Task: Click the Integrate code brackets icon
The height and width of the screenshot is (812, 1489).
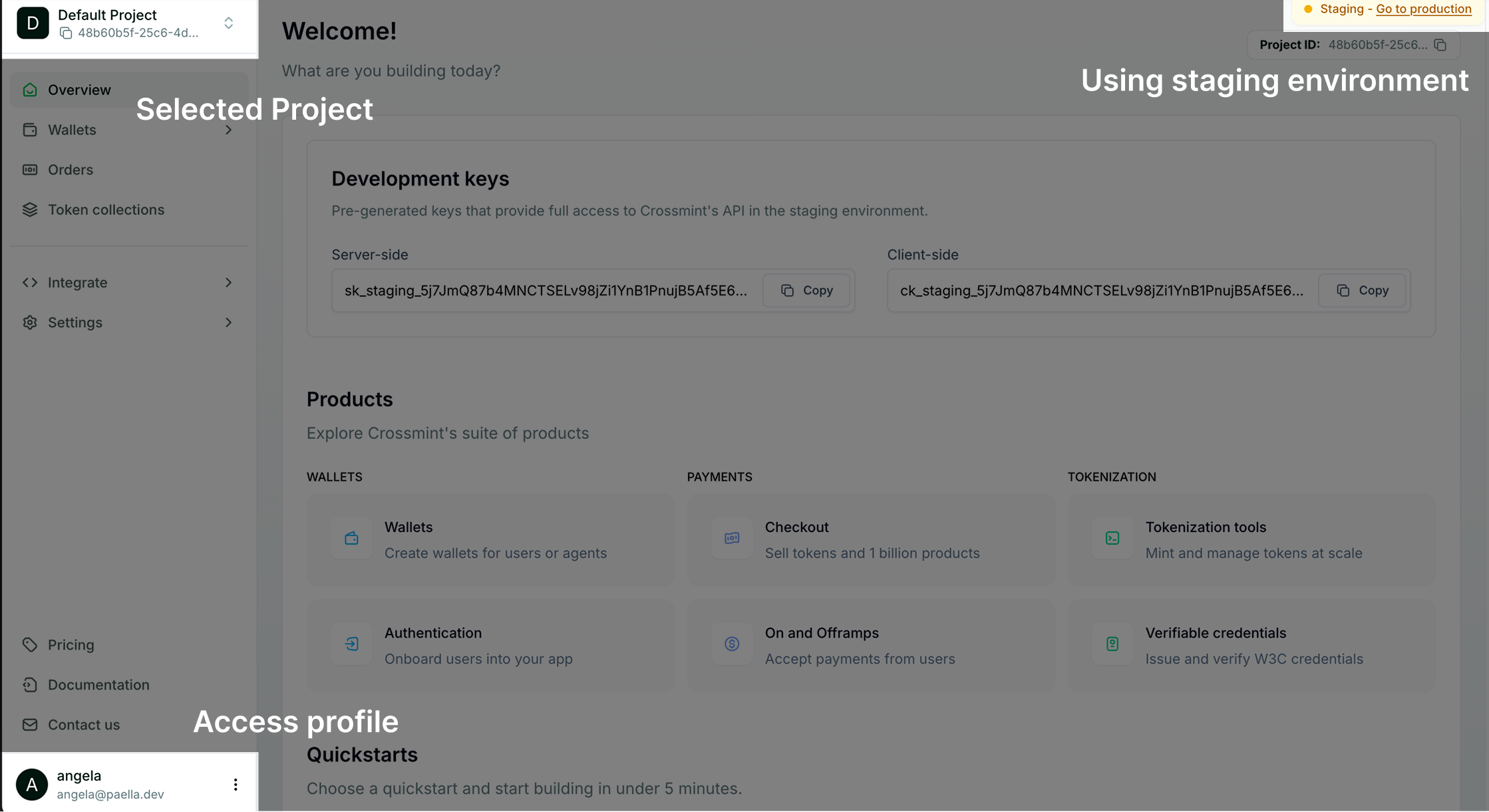Action: tap(30, 283)
